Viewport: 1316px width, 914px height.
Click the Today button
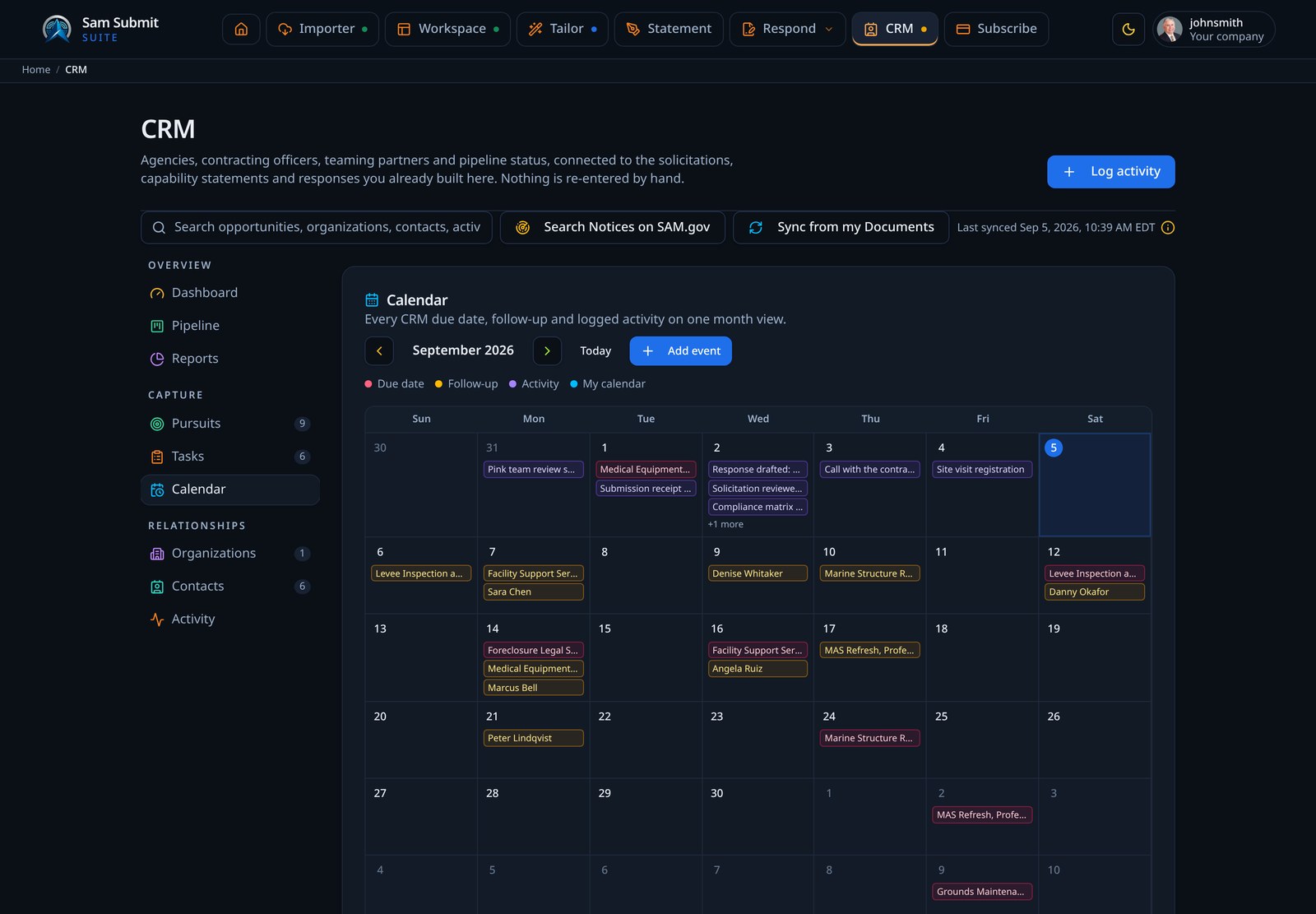coord(595,351)
